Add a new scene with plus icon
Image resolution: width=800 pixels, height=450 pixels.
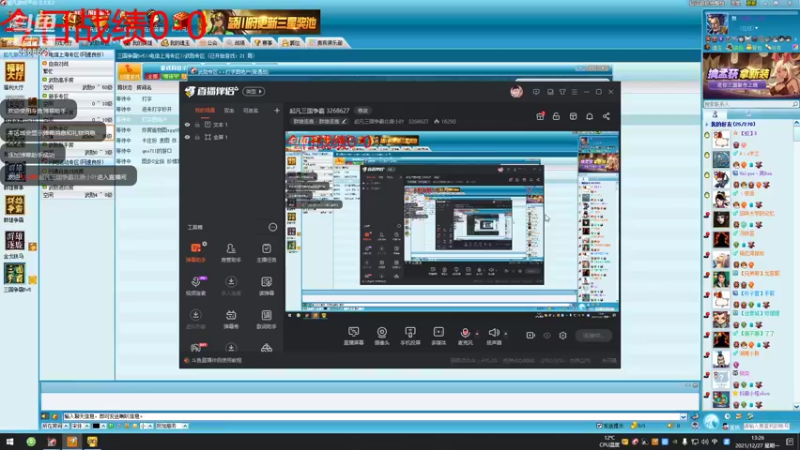click(x=277, y=110)
